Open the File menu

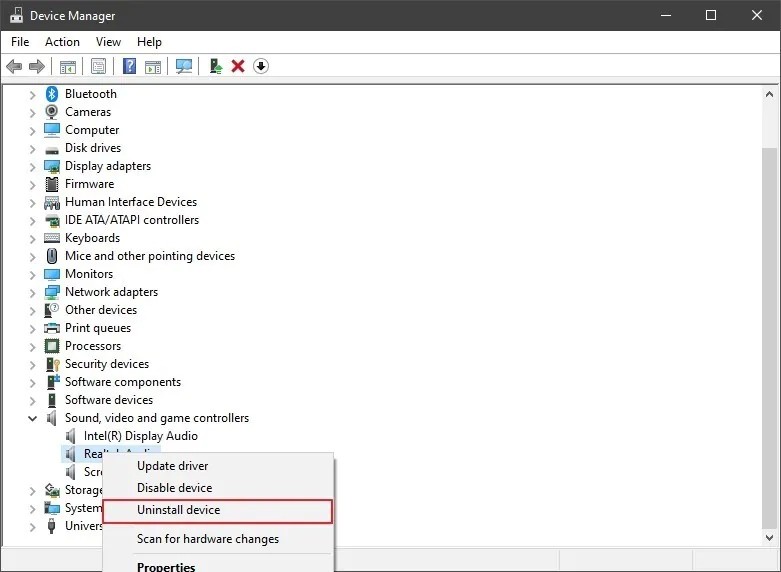[20, 42]
